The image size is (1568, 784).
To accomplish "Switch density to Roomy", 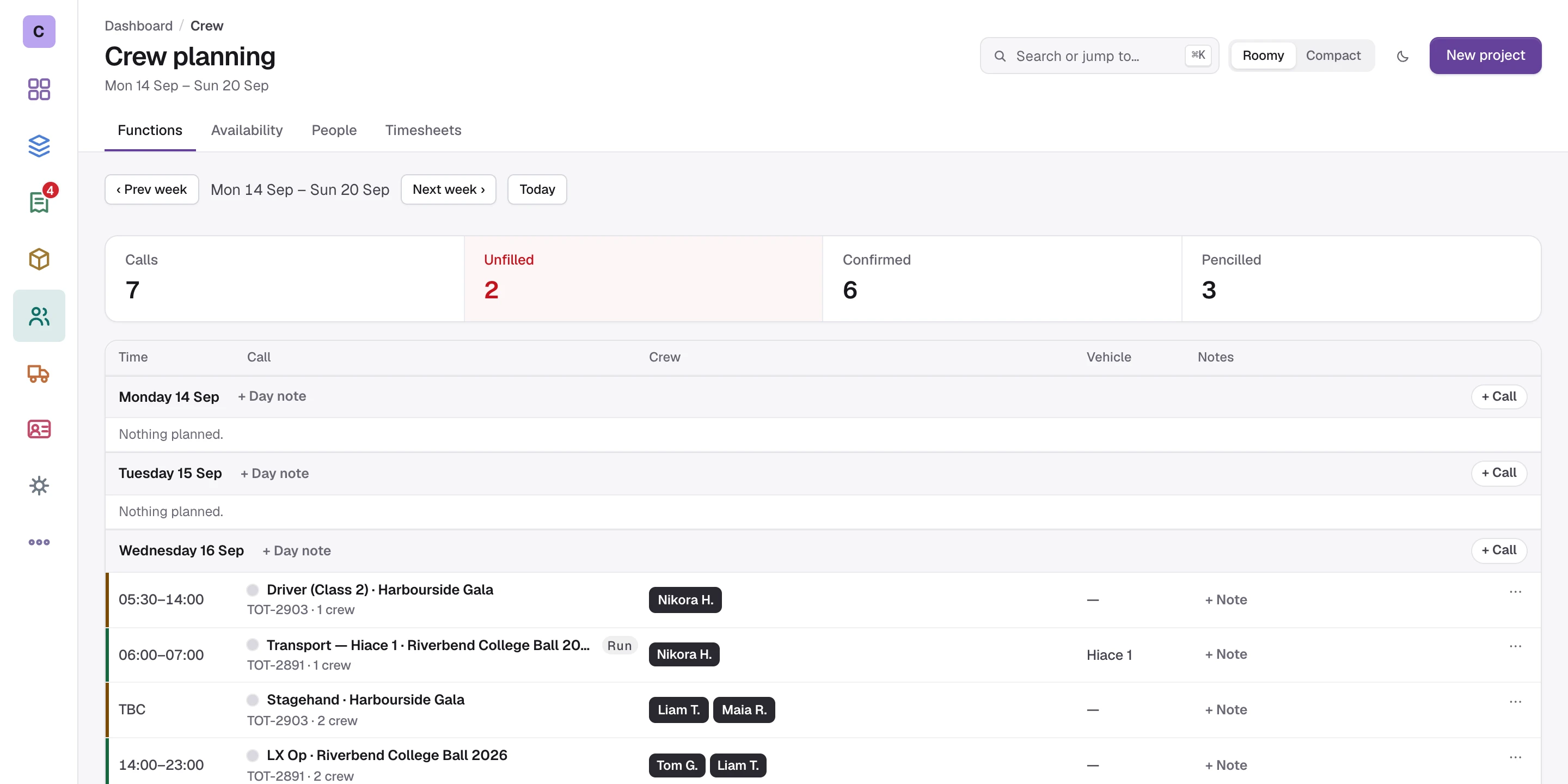I will [x=1263, y=56].
